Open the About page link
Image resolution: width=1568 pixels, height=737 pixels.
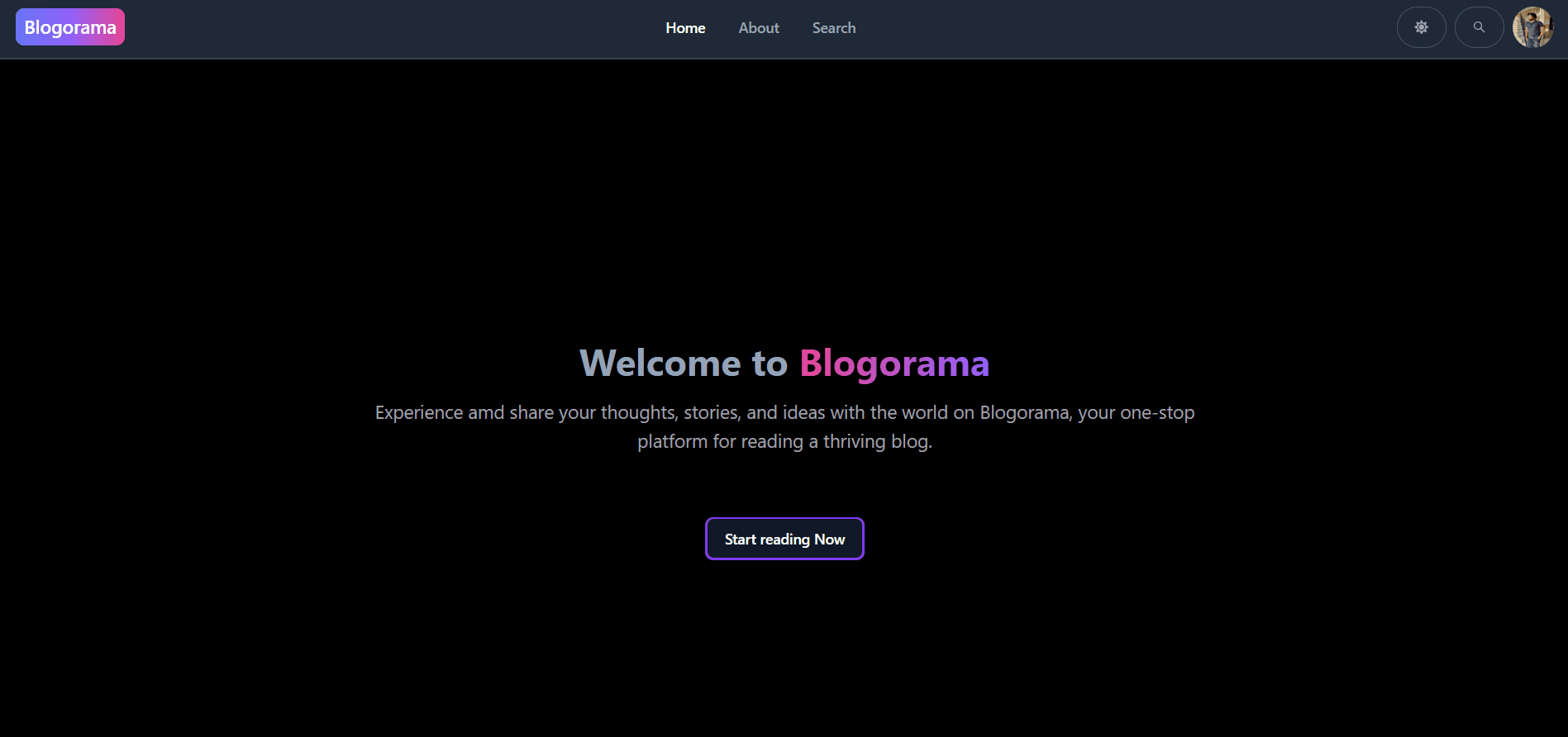coord(758,28)
